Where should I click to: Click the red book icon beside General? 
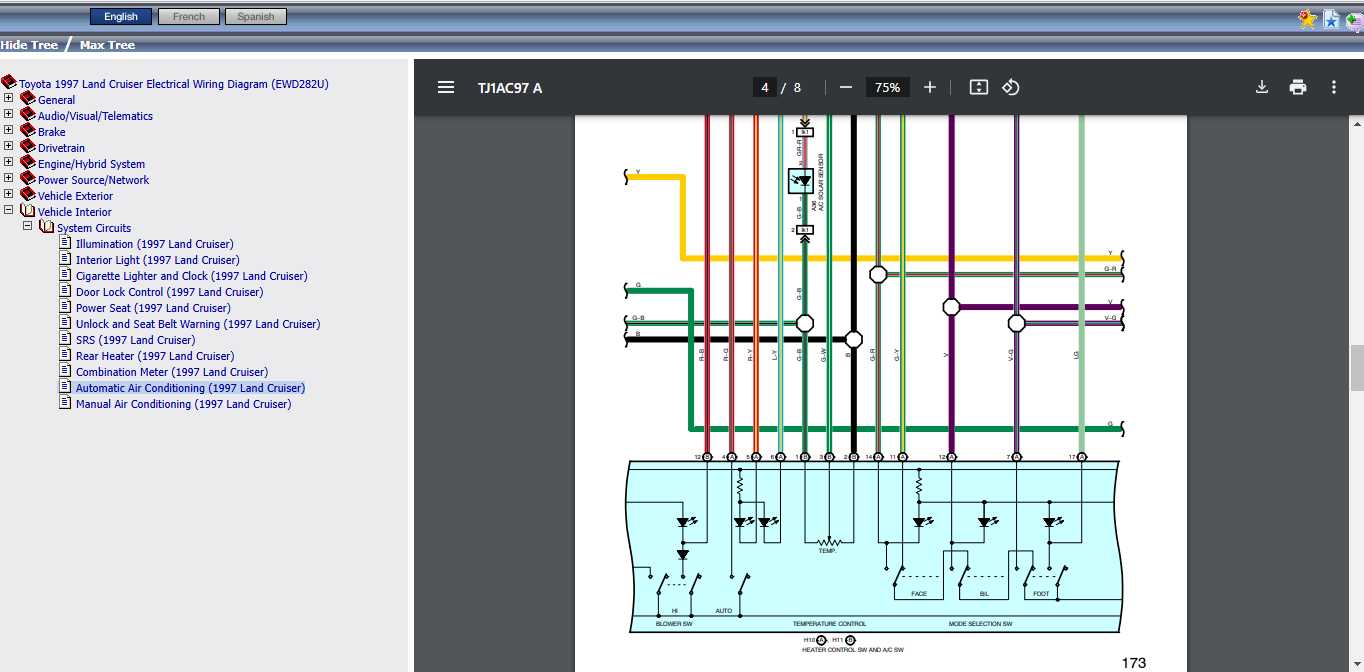tap(27, 99)
